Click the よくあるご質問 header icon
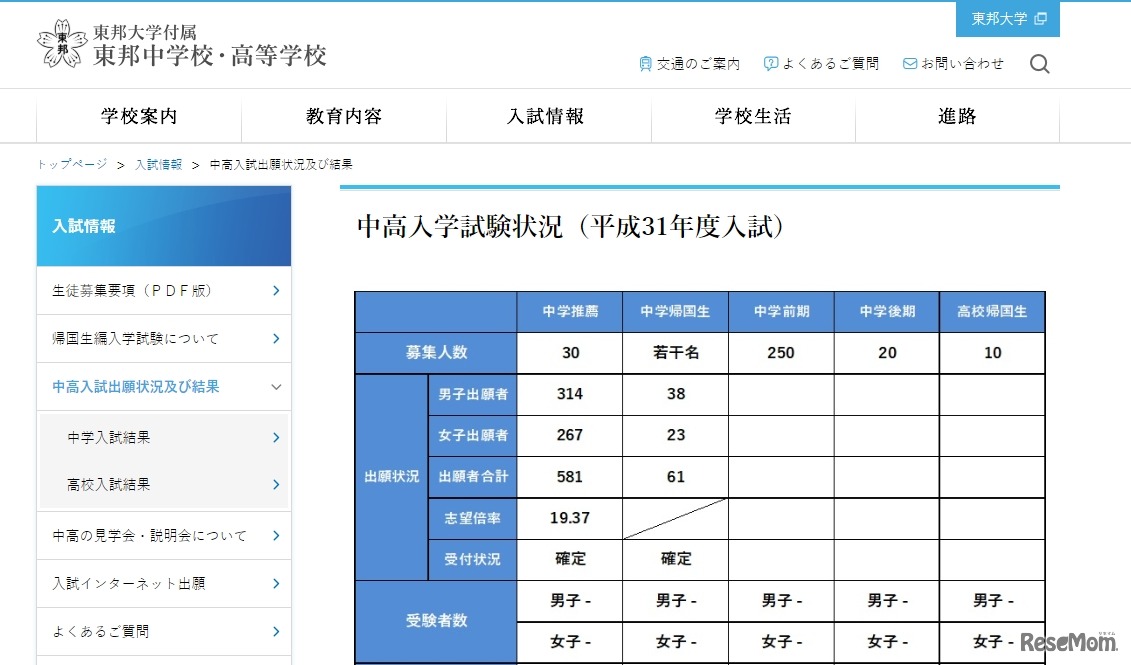The image size is (1131, 665). pyautogui.click(x=770, y=64)
